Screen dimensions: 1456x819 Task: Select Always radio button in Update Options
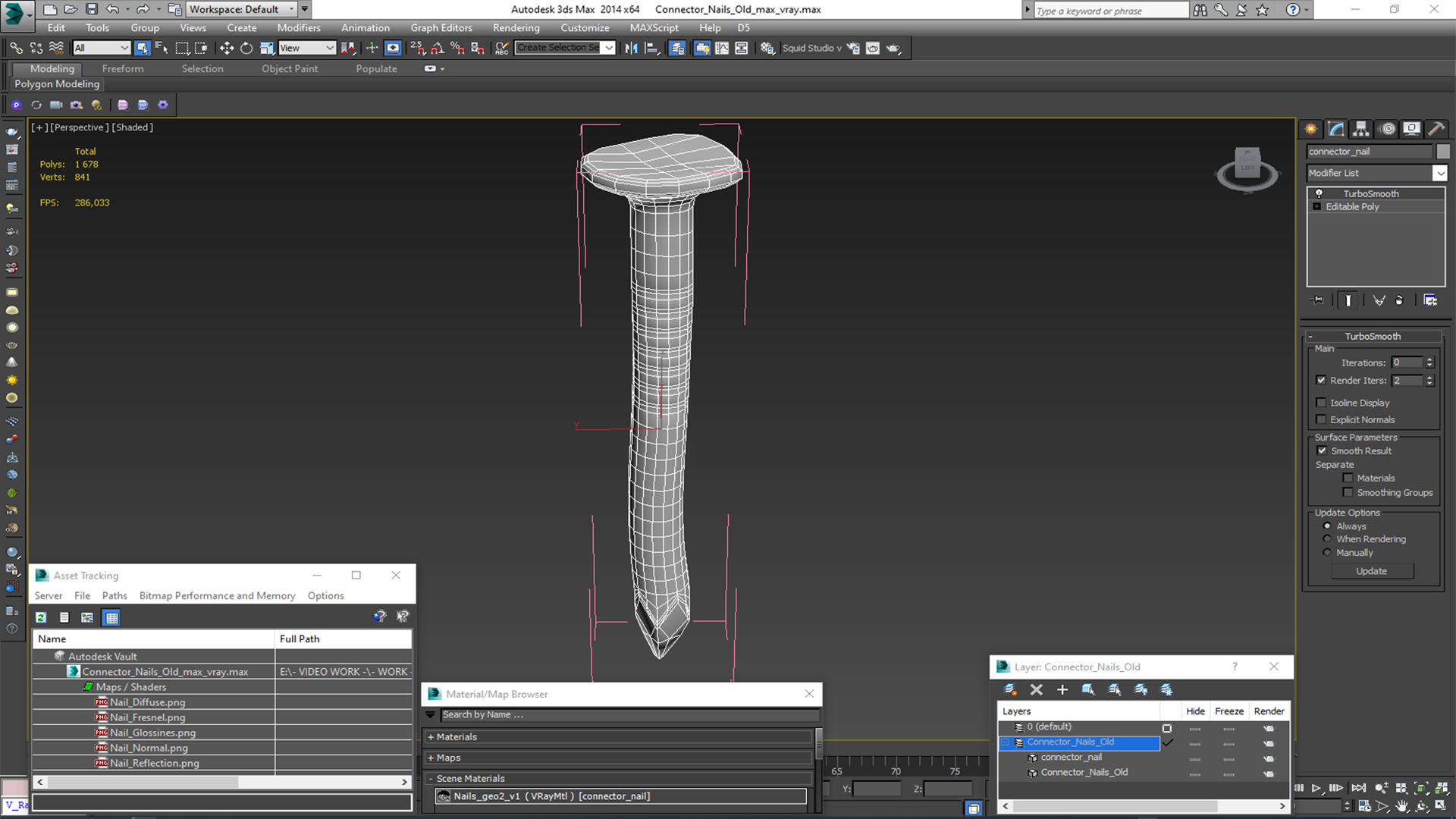(x=1328, y=525)
